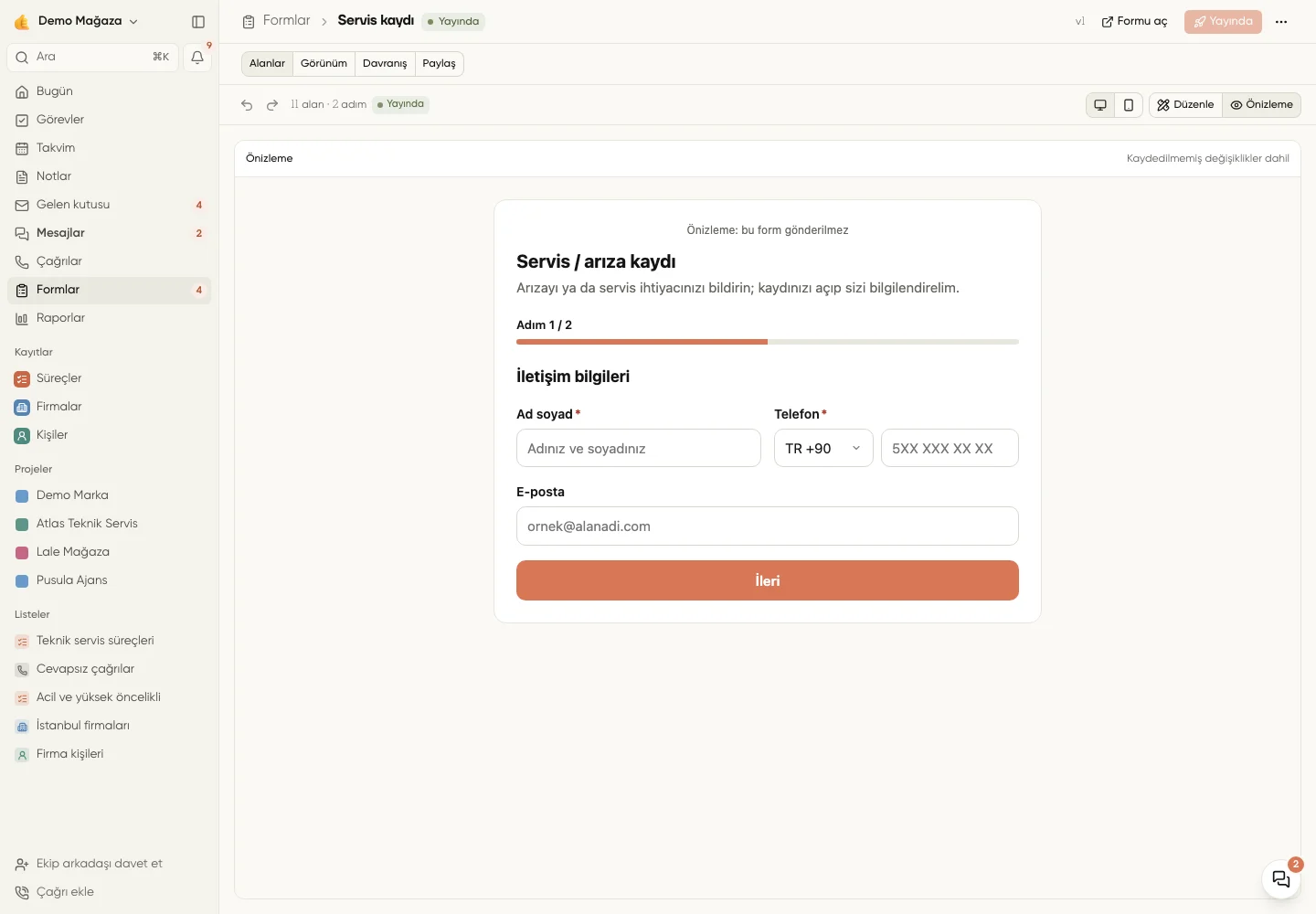Open the Davranış tab
1316x914 pixels.
(x=385, y=64)
